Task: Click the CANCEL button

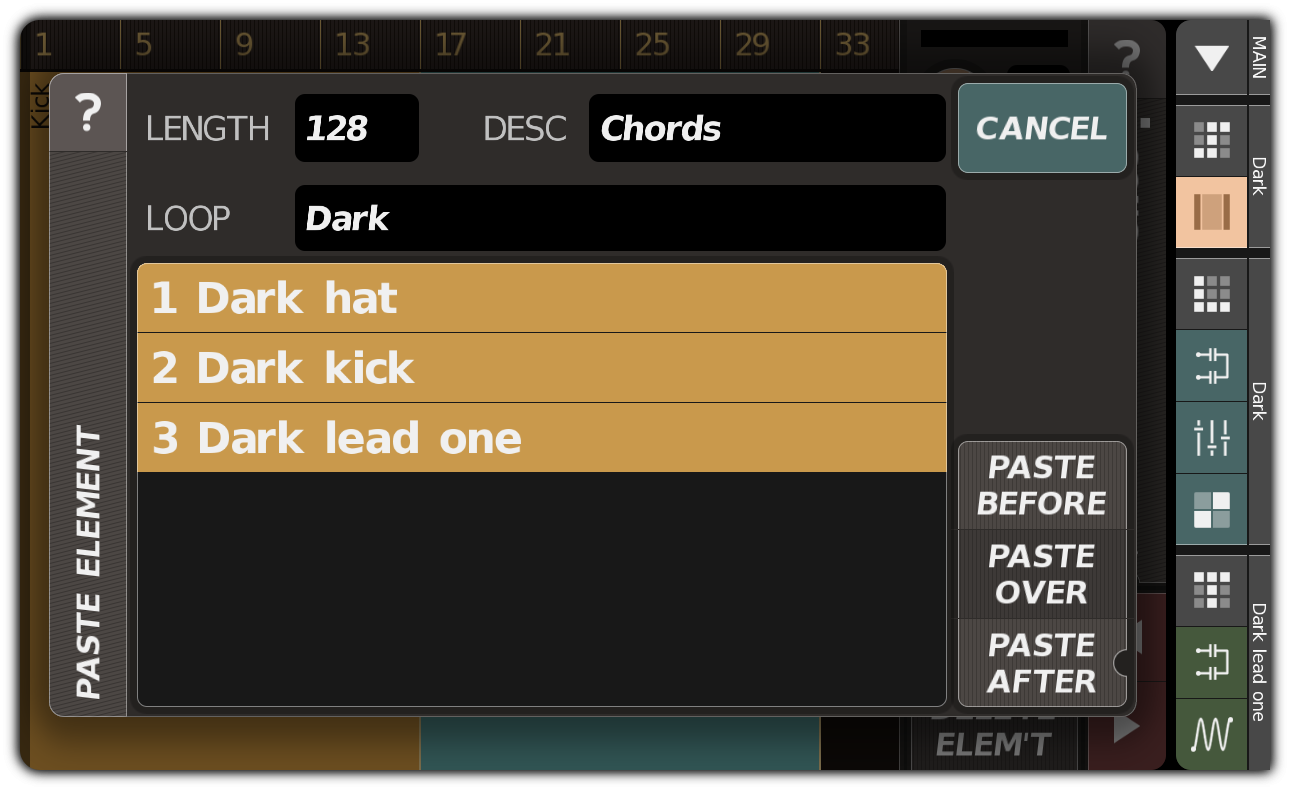Action: pyautogui.click(x=1042, y=128)
